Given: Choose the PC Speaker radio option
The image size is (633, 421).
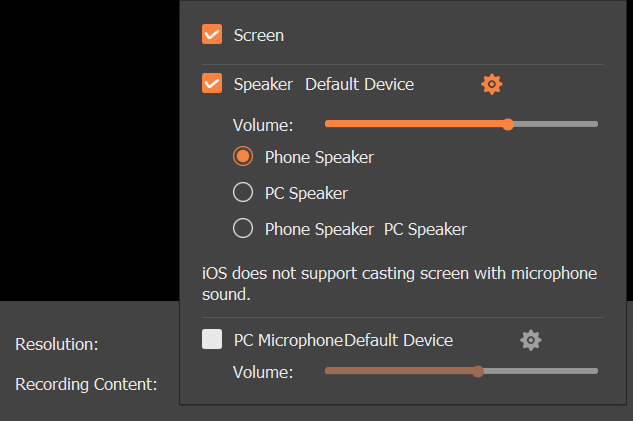Looking at the screenshot, I should pos(242,193).
